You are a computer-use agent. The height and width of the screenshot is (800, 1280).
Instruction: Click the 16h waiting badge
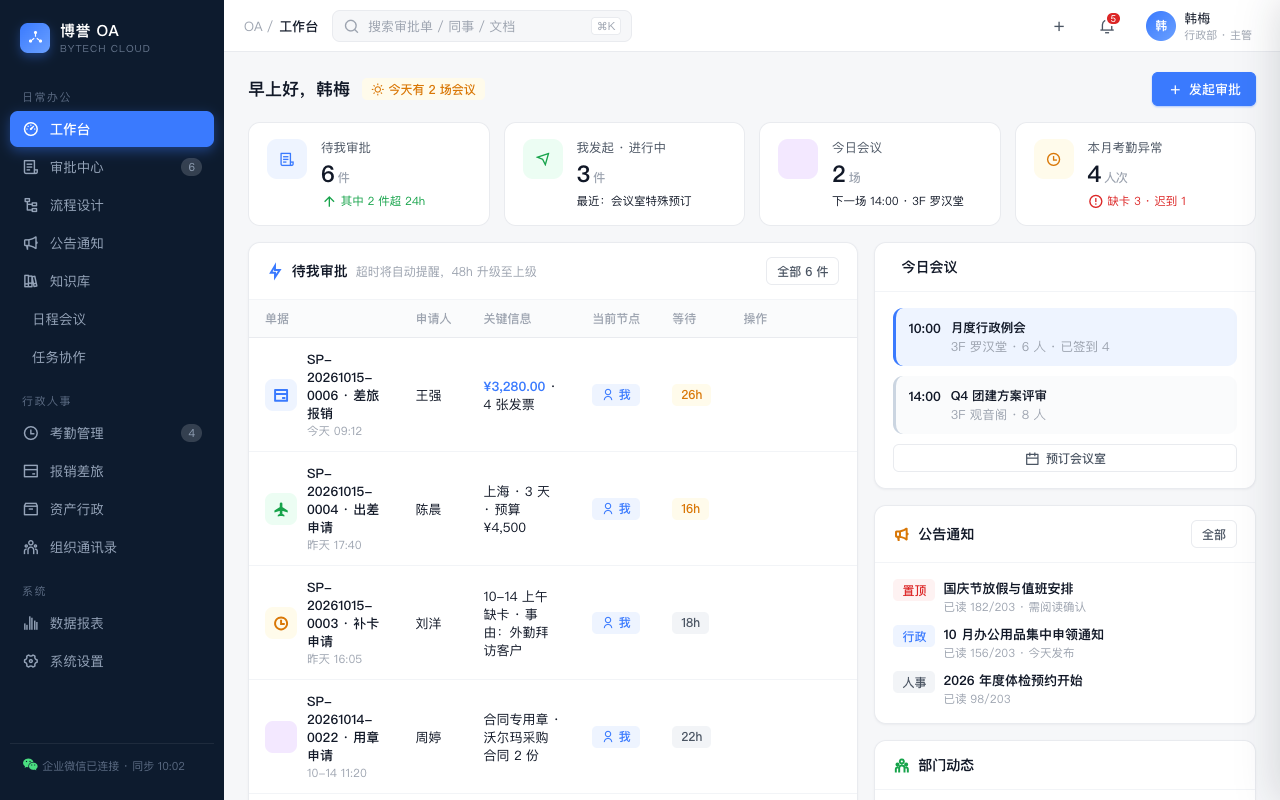pos(690,509)
